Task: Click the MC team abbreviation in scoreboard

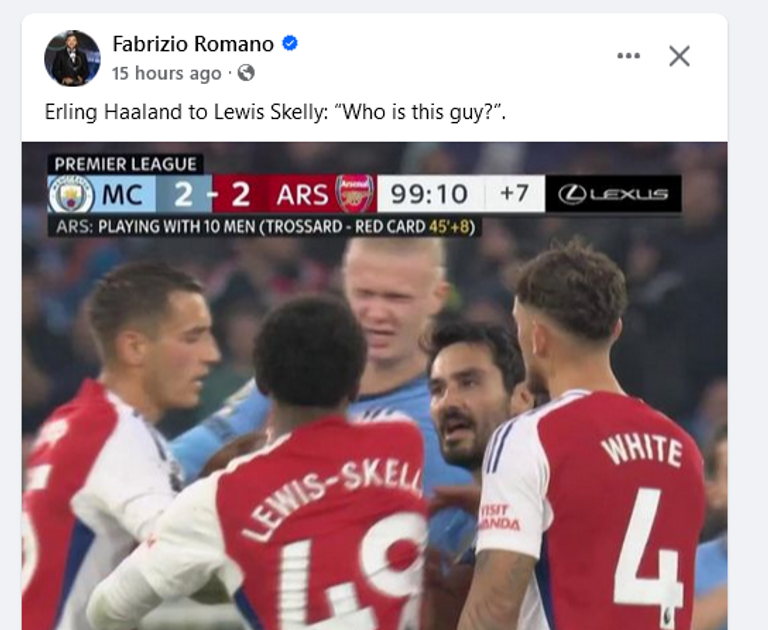Action: click(121, 194)
